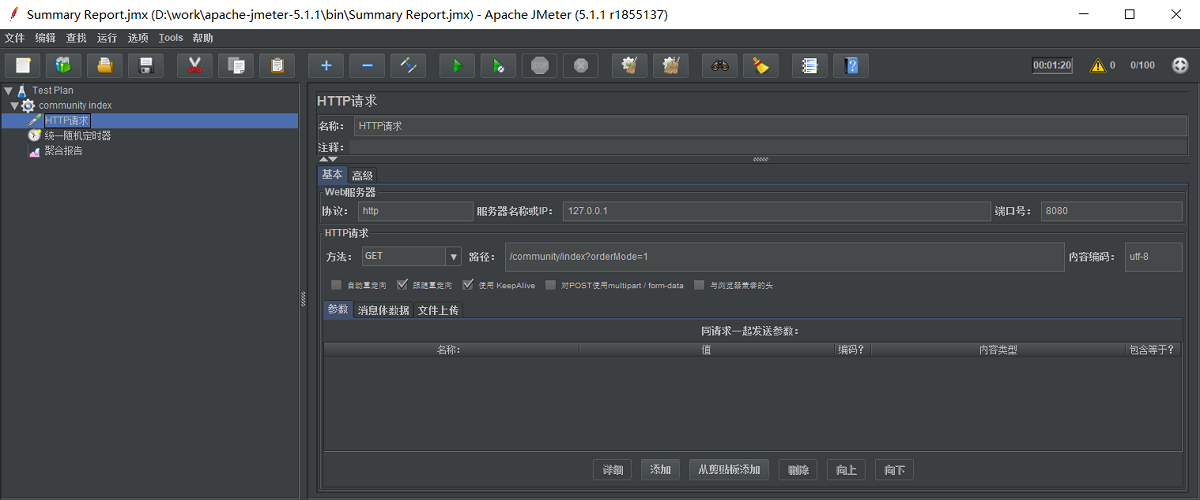Click the 从剪贴板添加 button
Screen dimensions: 1200x500
coord(730,470)
